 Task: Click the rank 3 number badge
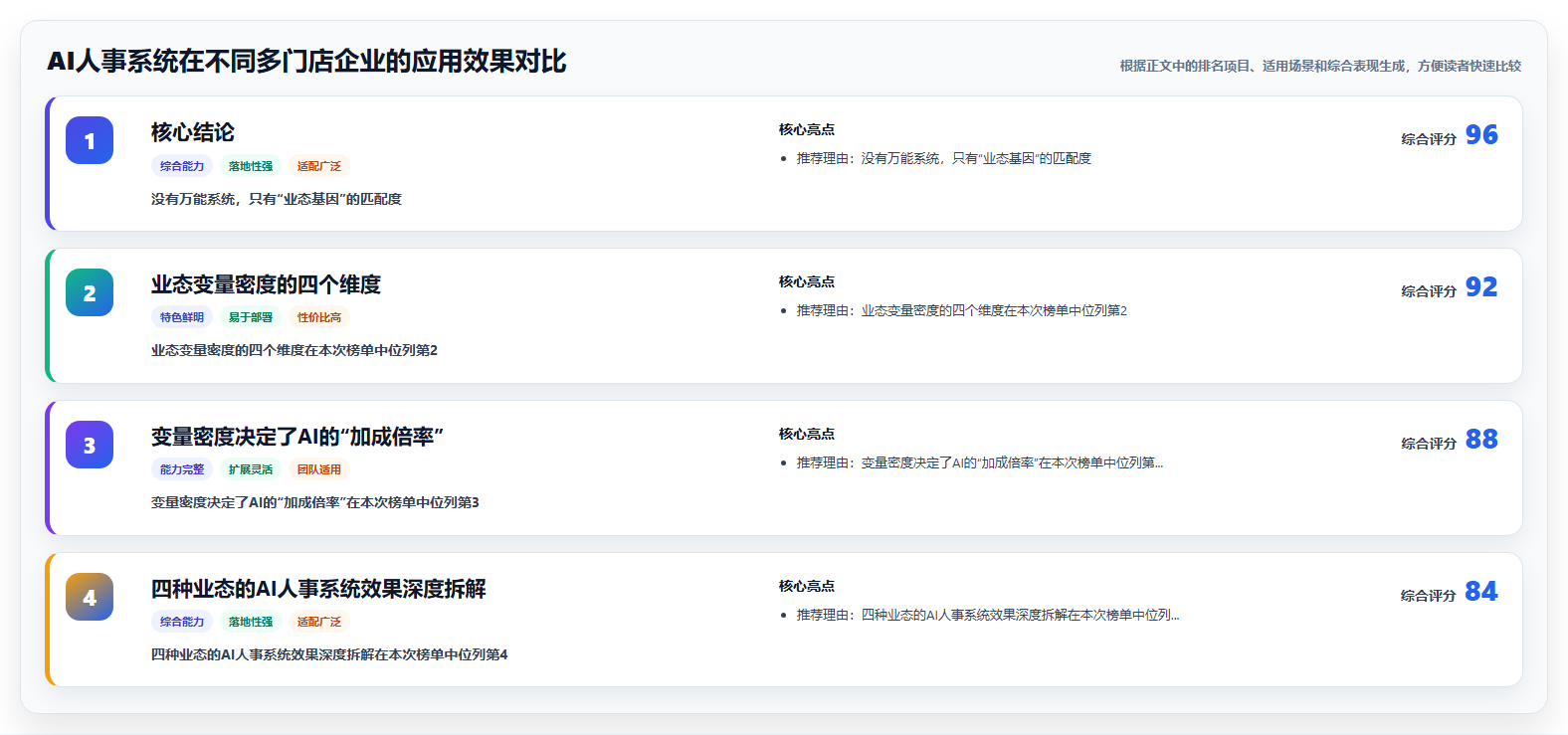coord(90,445)
